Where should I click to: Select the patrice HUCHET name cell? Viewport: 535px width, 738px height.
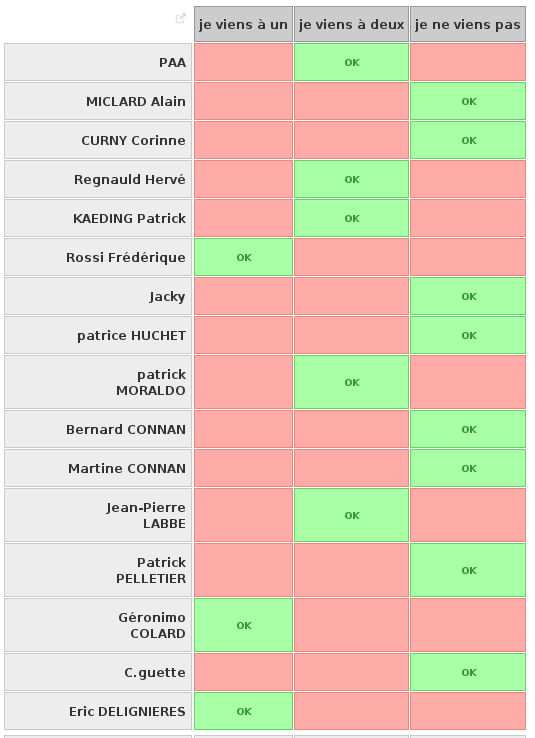(x=98, y=335)
